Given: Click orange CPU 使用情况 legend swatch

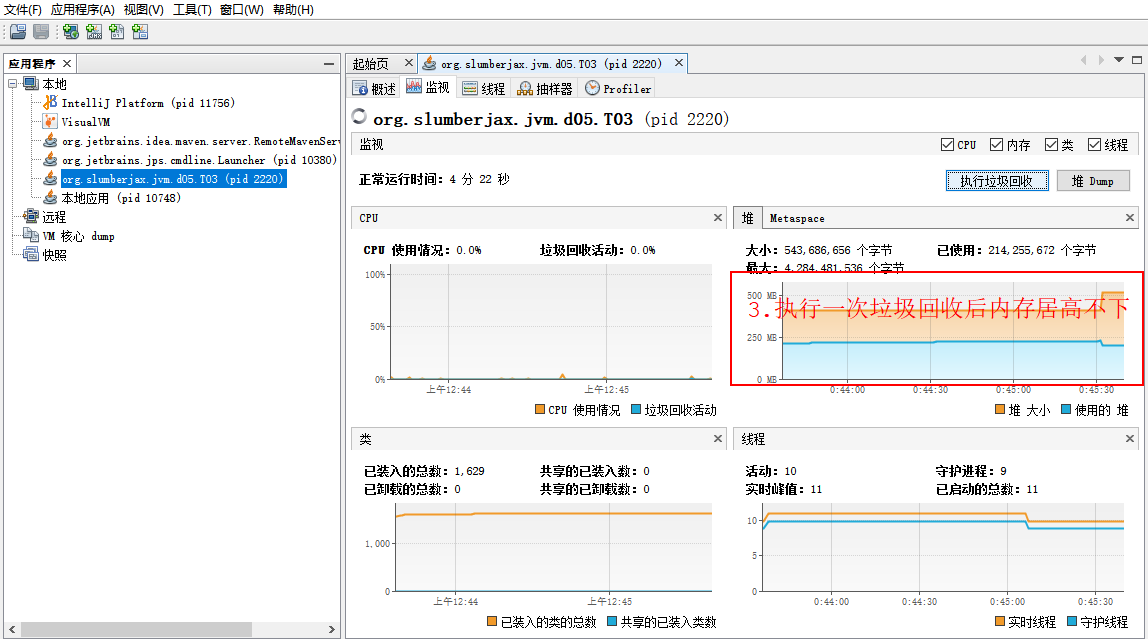Looking at the screenshot, I should pyautogui.click(x=540, y=409).
